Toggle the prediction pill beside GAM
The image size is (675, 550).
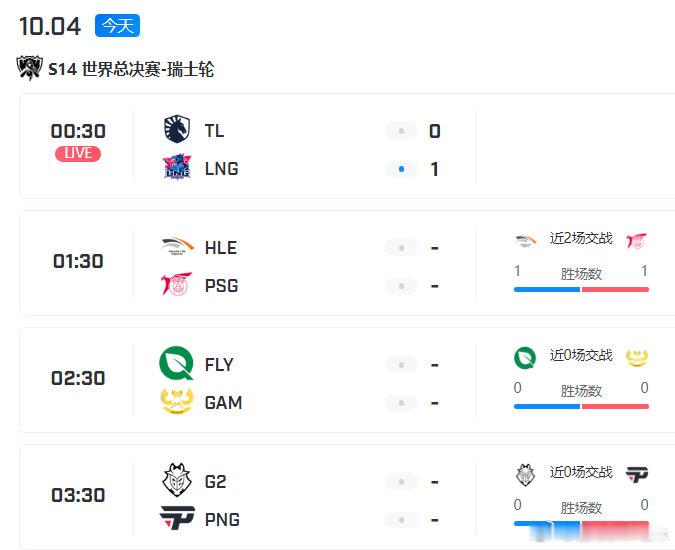(401, 403)
